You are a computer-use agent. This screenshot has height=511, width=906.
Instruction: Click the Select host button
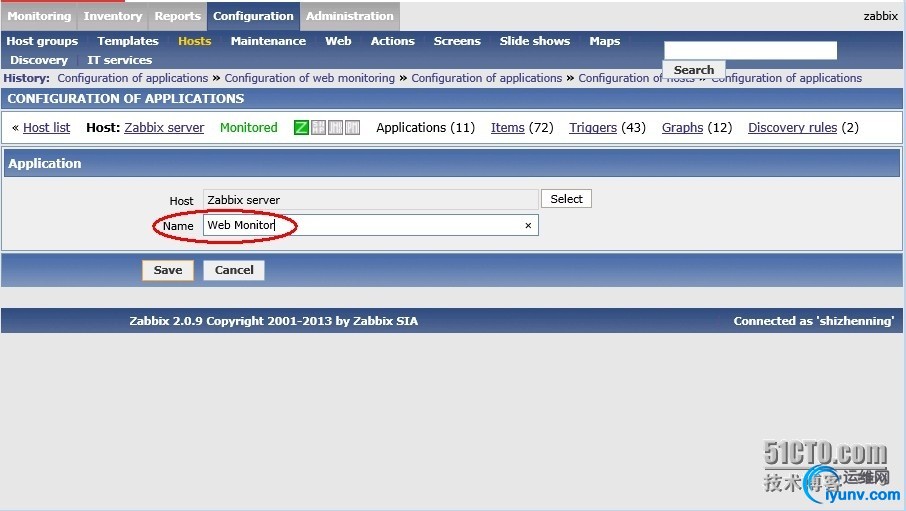click(566, 199)
